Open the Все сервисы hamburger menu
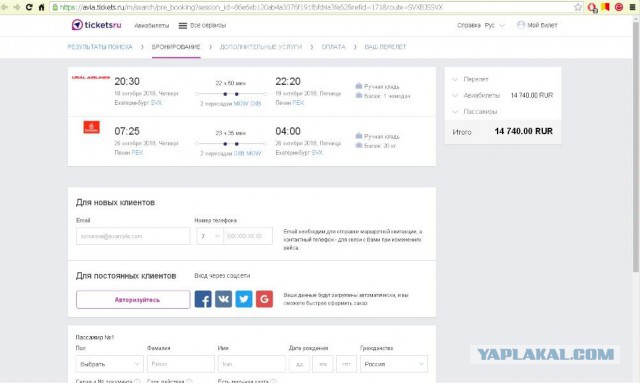 pyautogui.click(x=202, y=25)
